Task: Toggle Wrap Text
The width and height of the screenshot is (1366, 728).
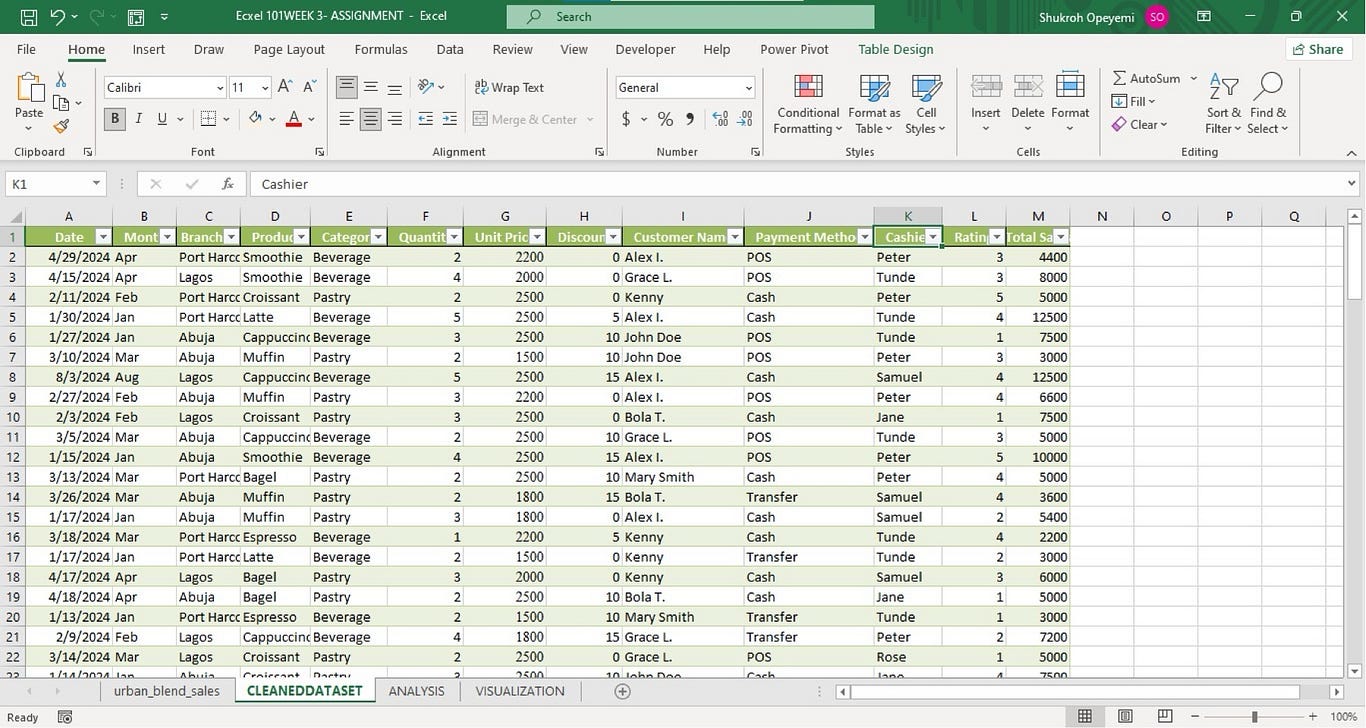Action: click(x=509, y=87)
